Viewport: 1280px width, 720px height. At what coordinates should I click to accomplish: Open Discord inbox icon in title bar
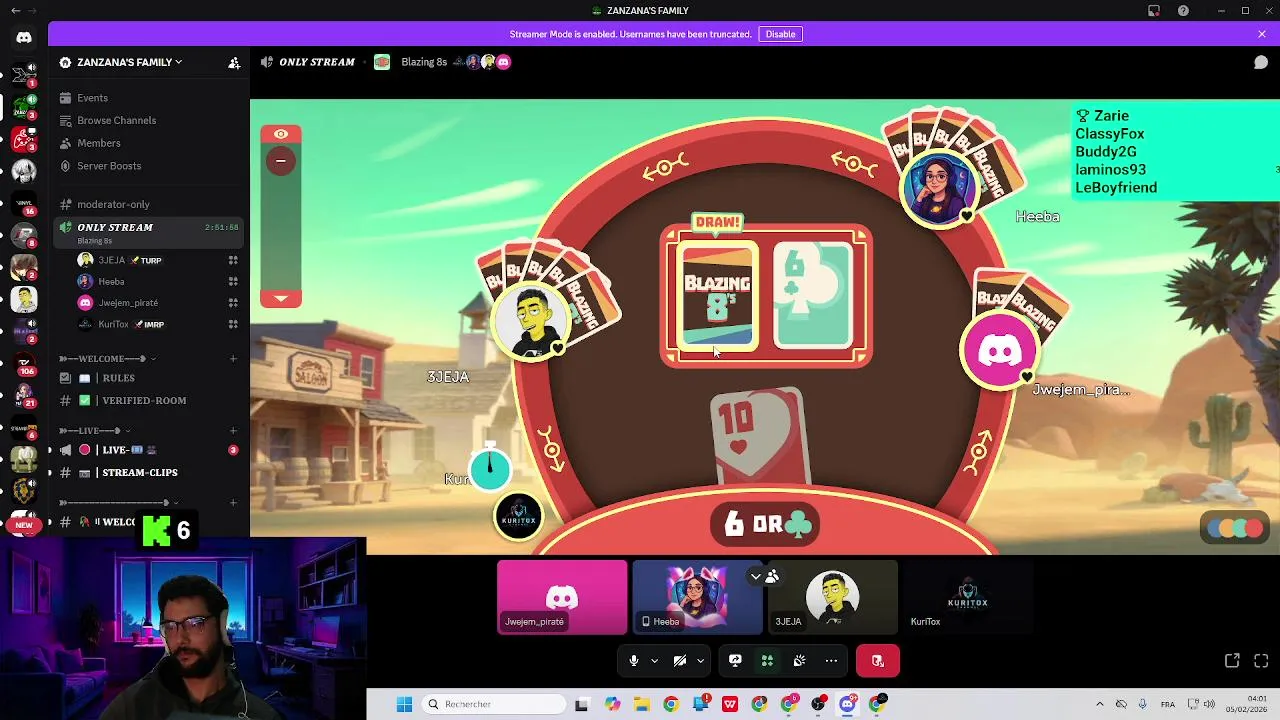1154,10
